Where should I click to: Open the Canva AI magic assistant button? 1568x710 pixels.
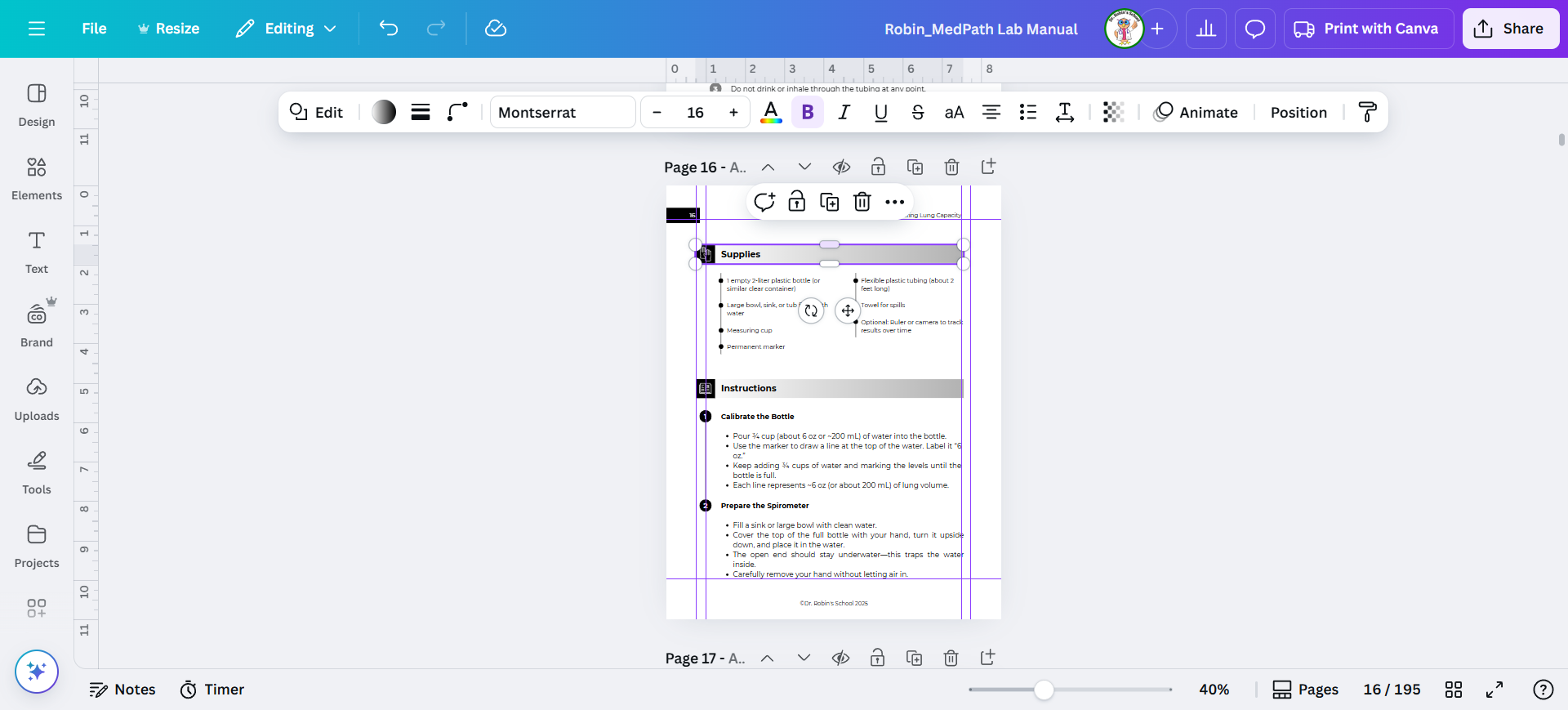37,672
